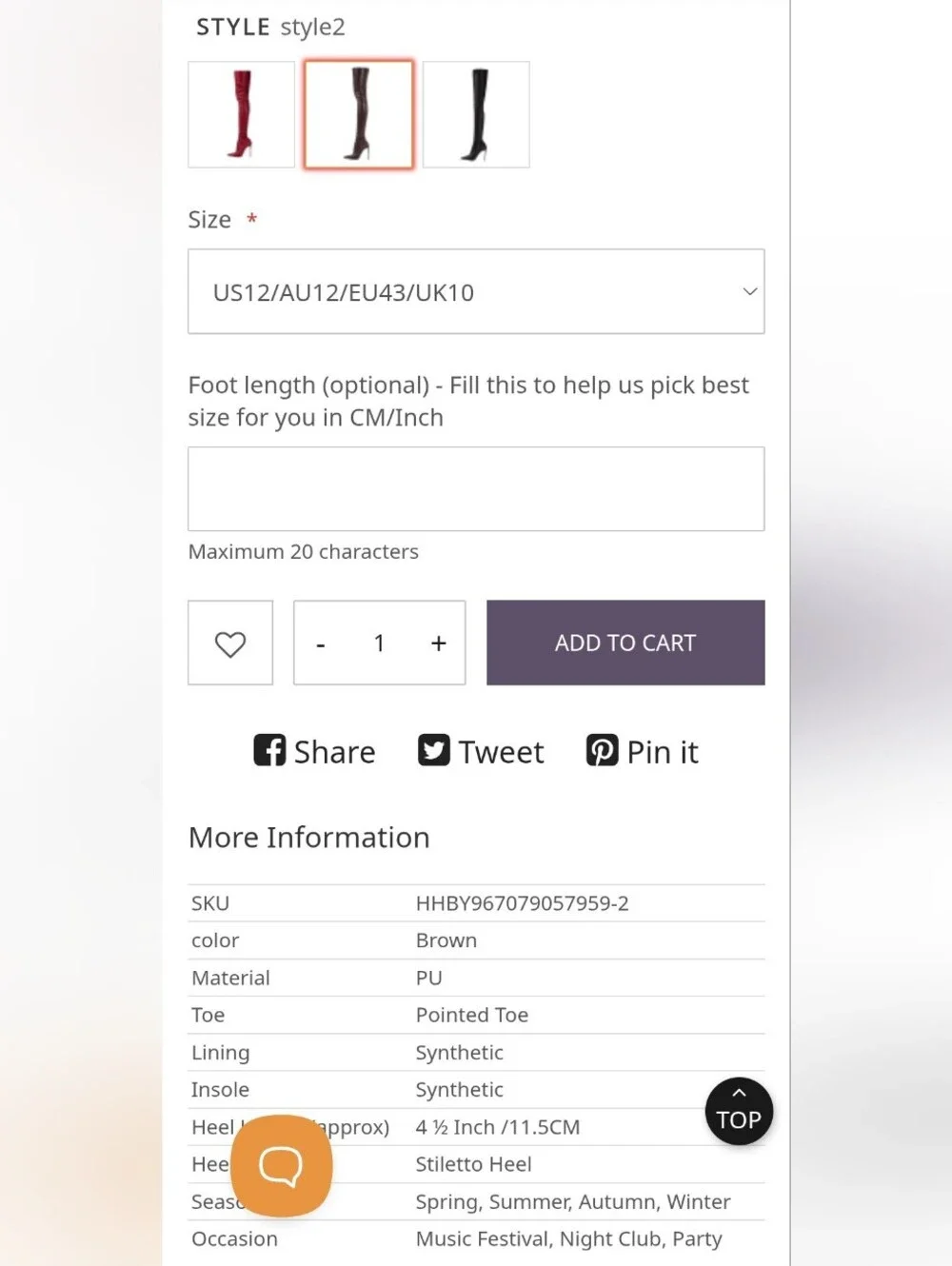Select the brown boot style thumbnail

(x=359, y=114)
